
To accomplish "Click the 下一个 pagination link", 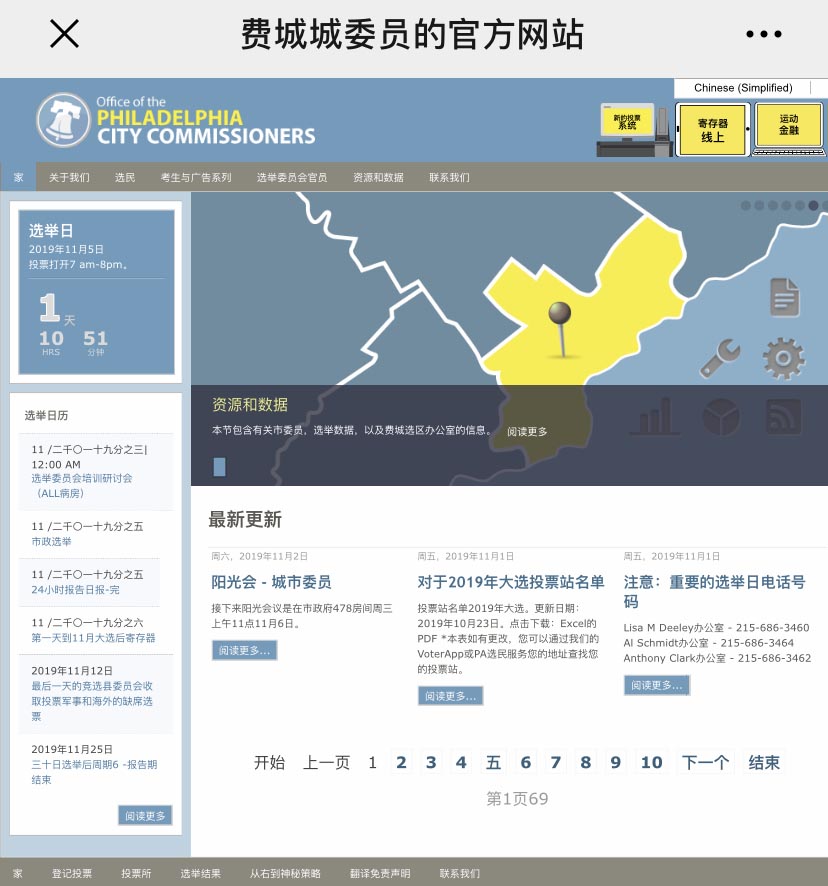I will 705,762.
